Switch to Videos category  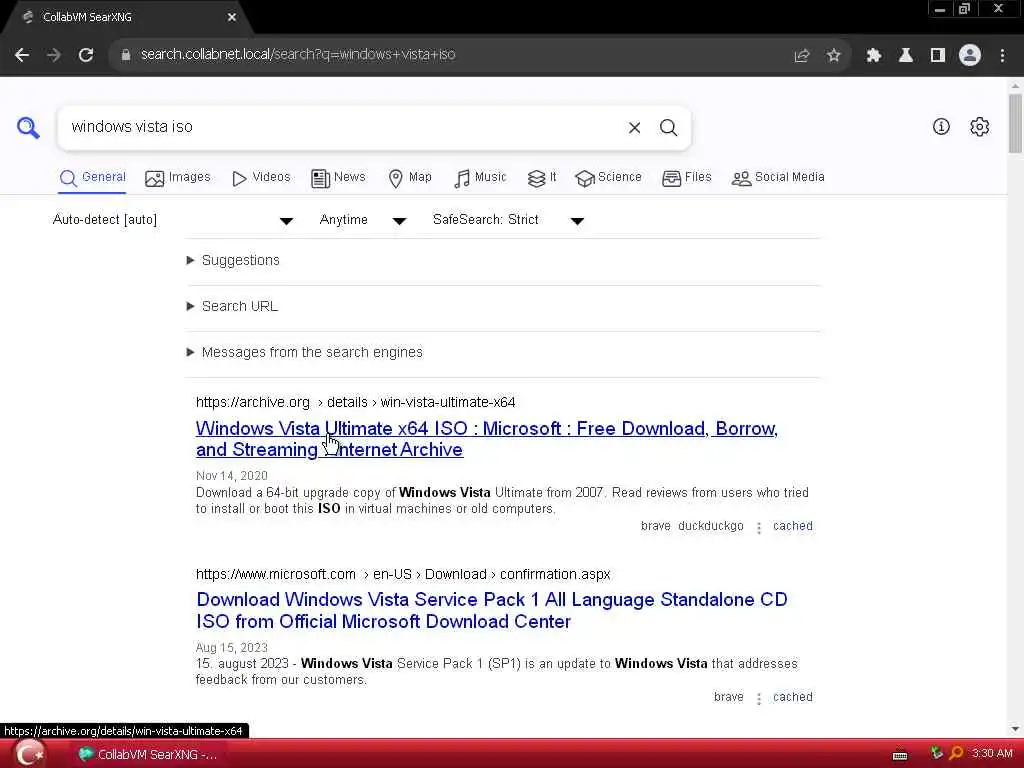(261, 178)
